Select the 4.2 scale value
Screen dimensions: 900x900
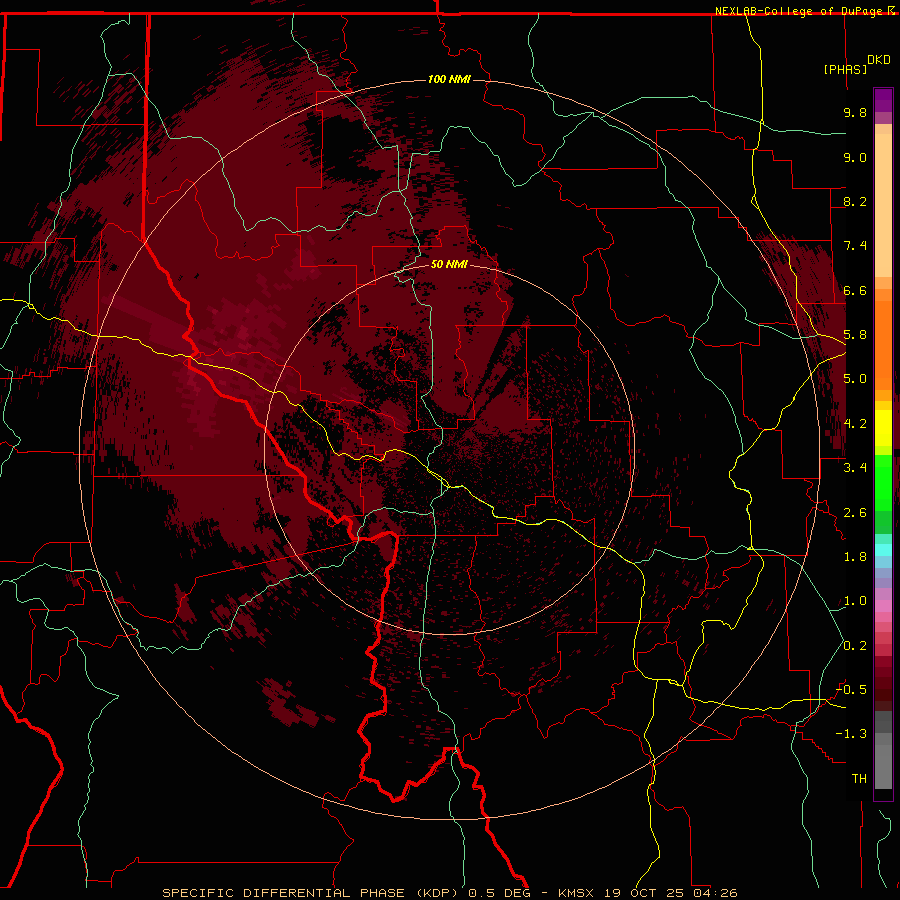click(855, 424)
